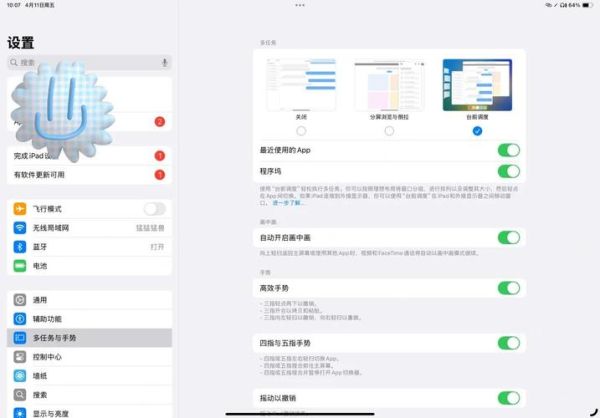
Task: Toggle 程序坞 dock switch
Action: 509,171
